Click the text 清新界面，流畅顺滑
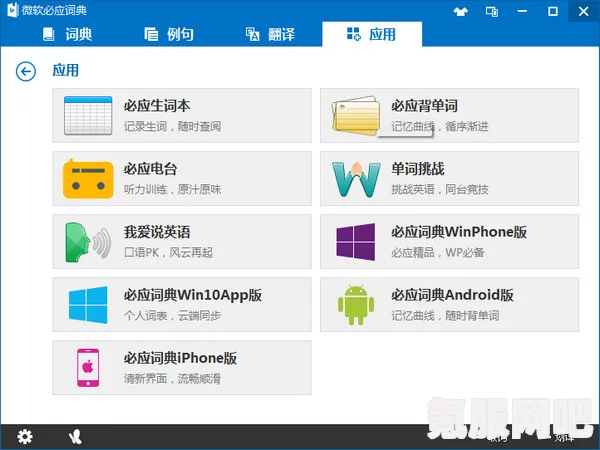Screen dimensions: 600x450 172,379
